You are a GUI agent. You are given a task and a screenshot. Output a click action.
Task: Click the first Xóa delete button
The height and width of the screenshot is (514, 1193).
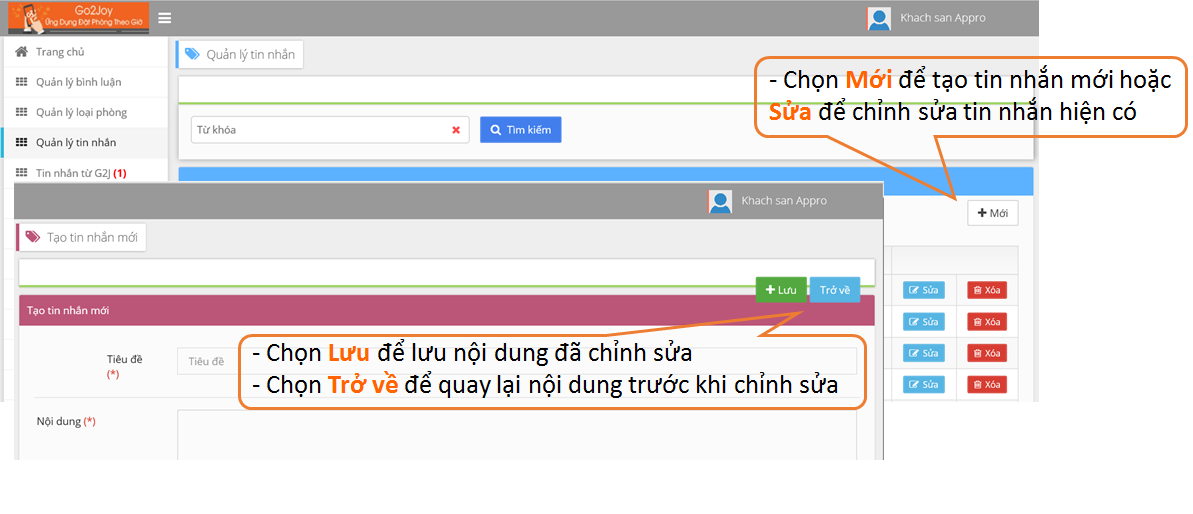pos(987,290)
